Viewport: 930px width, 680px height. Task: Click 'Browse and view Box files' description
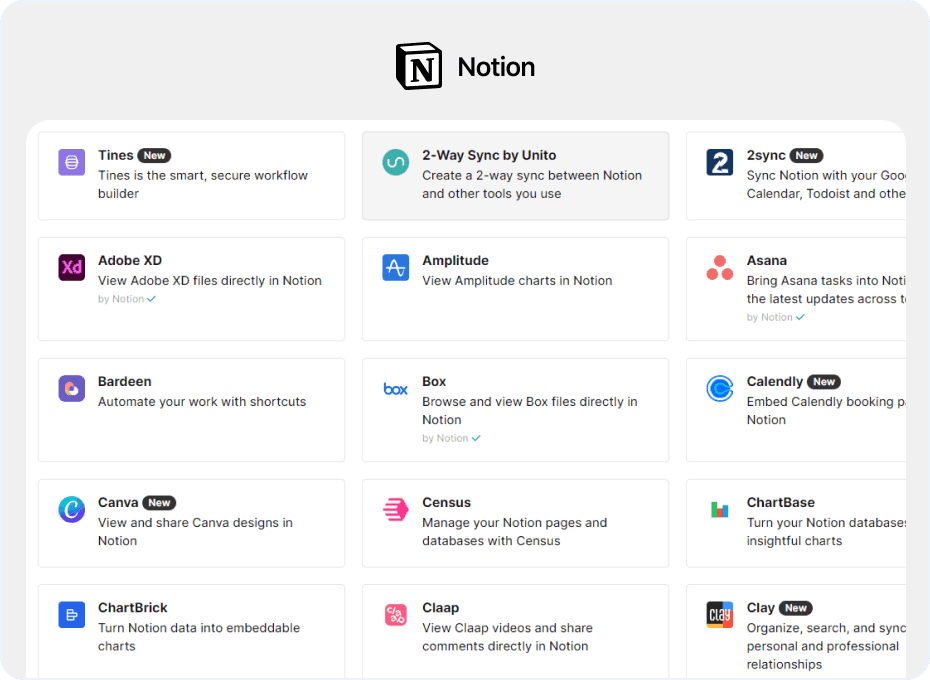[530, 411]
